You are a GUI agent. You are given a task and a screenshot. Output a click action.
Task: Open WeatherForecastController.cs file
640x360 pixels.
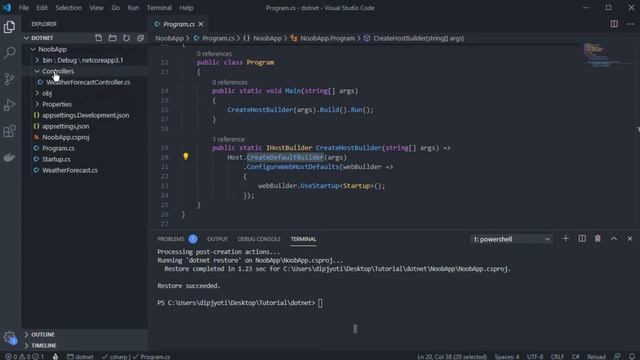click(88, 82)
